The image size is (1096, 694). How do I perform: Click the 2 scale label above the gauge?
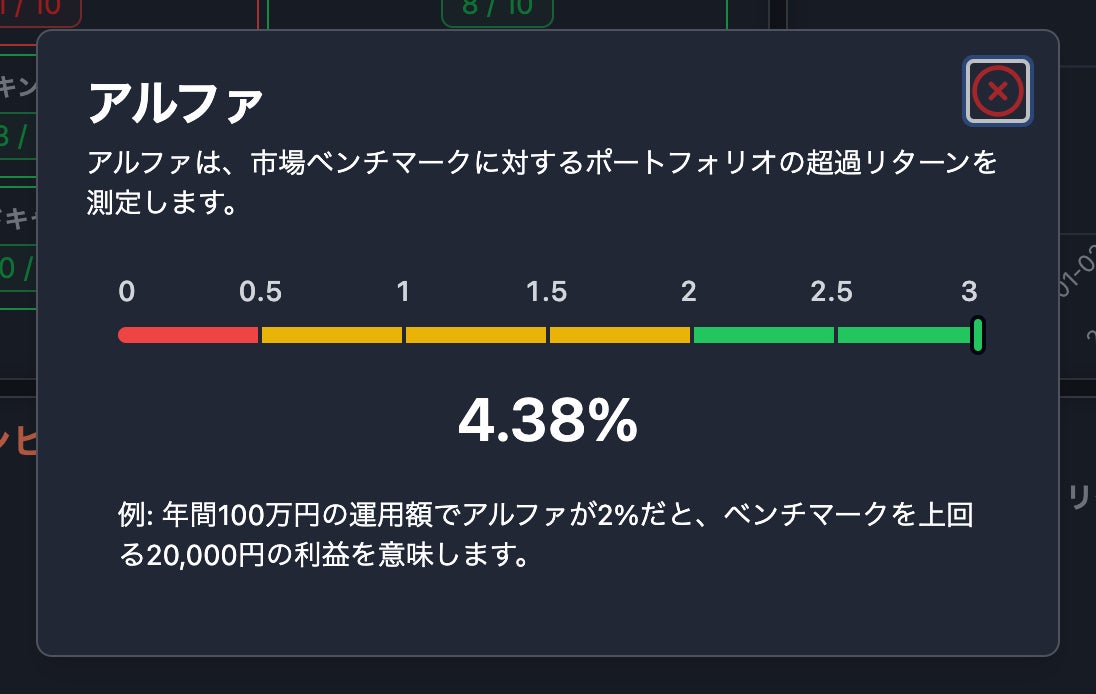tap(689, 292)
